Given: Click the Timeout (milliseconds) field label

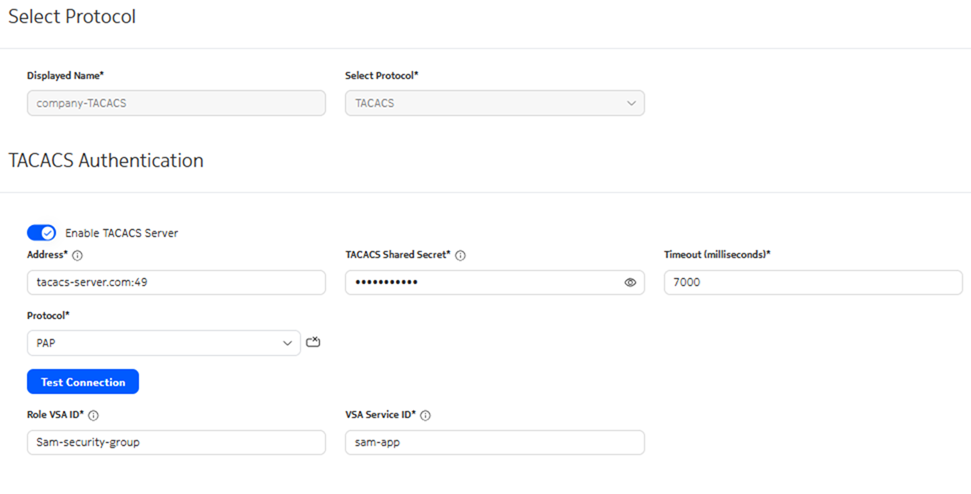Looking at the screenshot, I should click(717, 255).
